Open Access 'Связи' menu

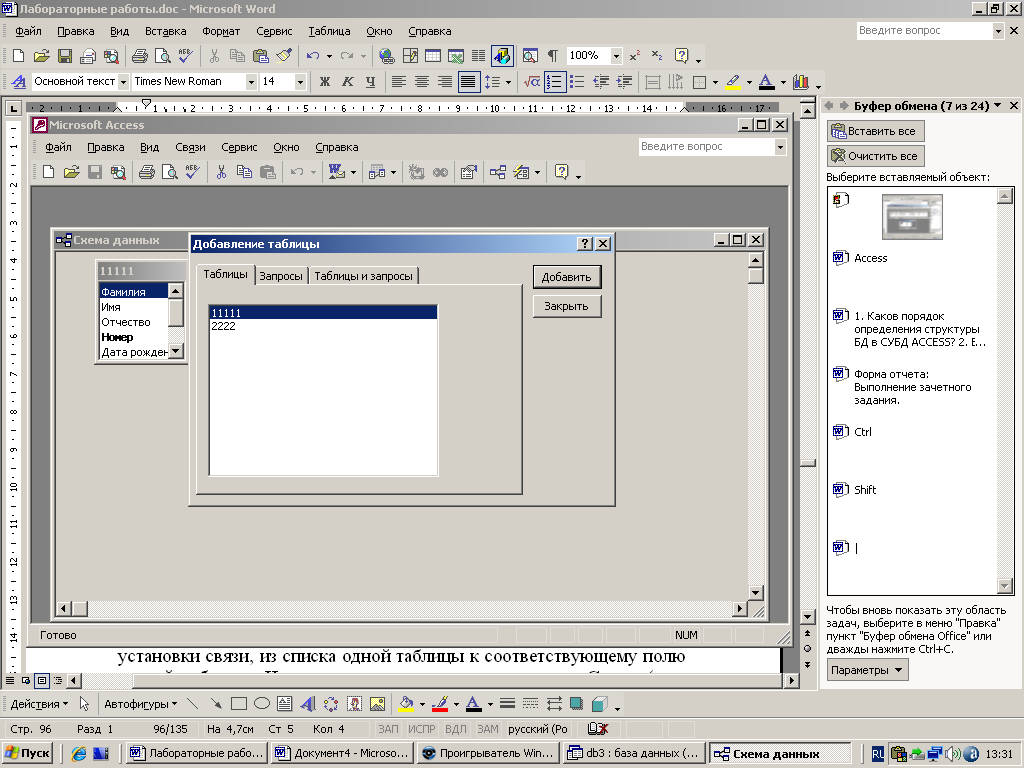[190, 147]
